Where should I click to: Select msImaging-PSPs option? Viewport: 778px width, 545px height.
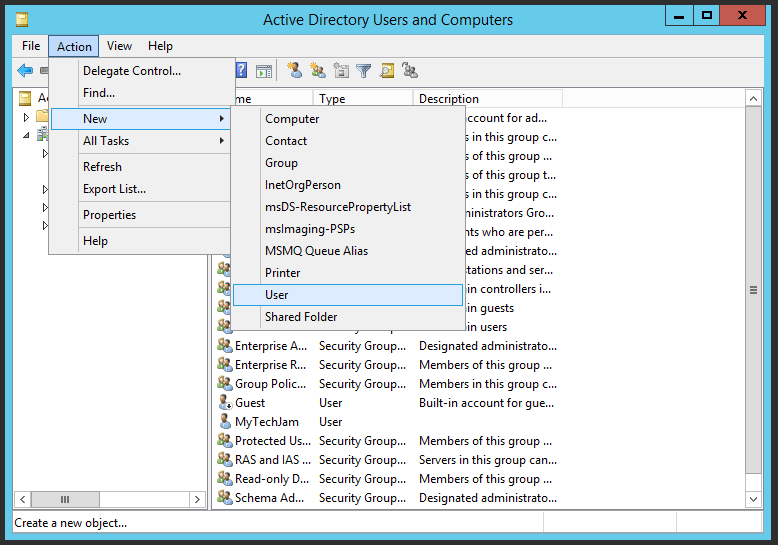coord(347,229)
